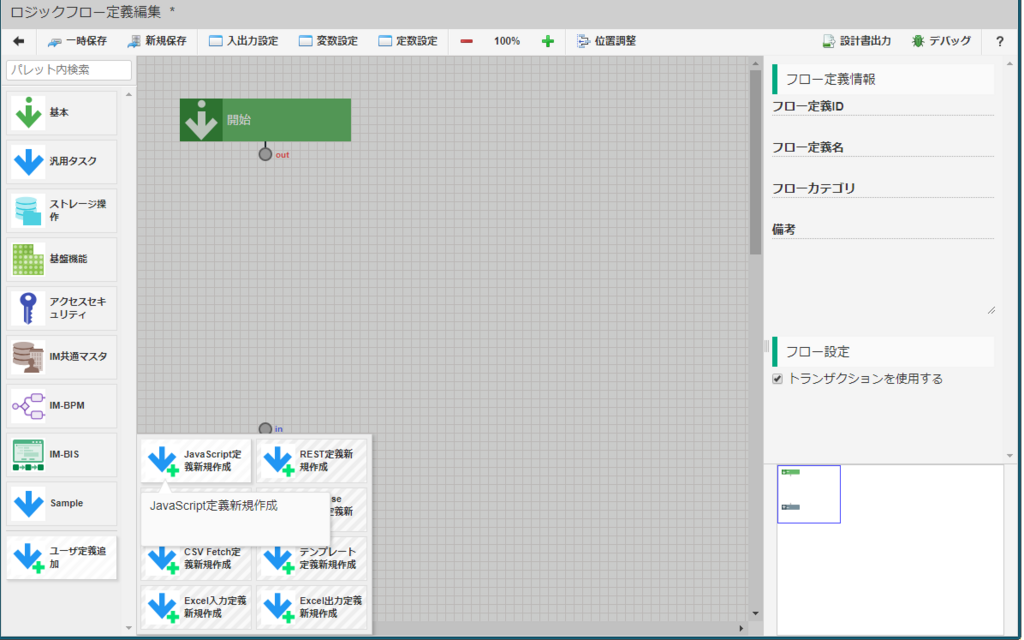Select JavaScript定義新規作成 item
This screenshot has width=1024, height=640.
pos(196,460)
